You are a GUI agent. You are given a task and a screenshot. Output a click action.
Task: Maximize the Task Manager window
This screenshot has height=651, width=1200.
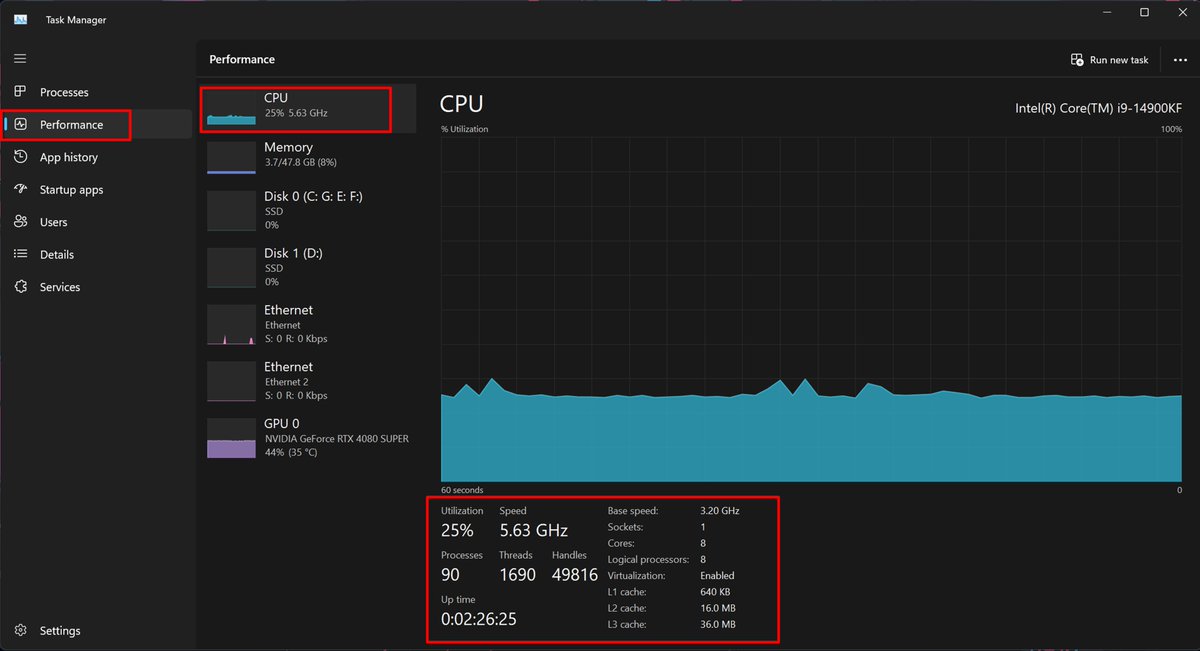click(x=1144, y=13)
